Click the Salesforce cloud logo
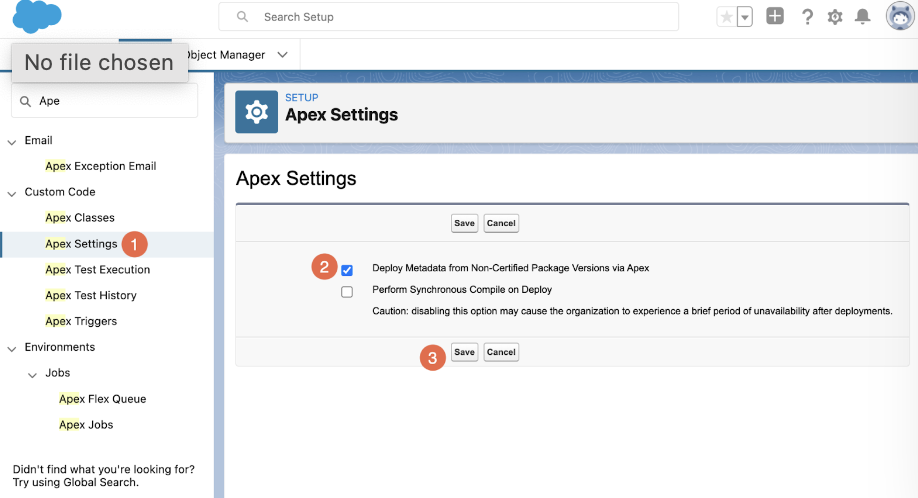Viewport: 918px width, 498px height. pyautogui.click(x=37, y=16)
